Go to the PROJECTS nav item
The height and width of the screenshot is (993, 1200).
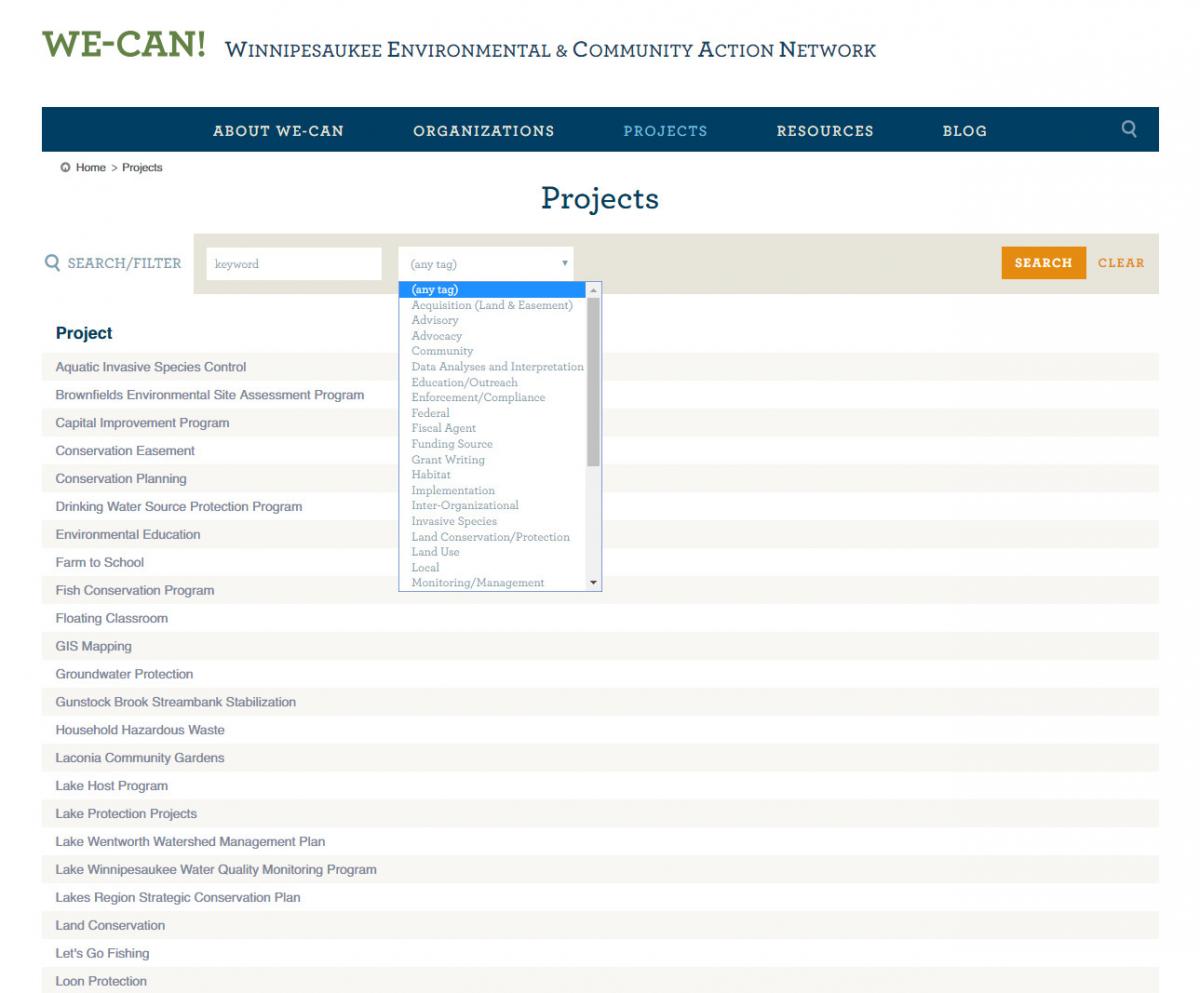(665, 131)
